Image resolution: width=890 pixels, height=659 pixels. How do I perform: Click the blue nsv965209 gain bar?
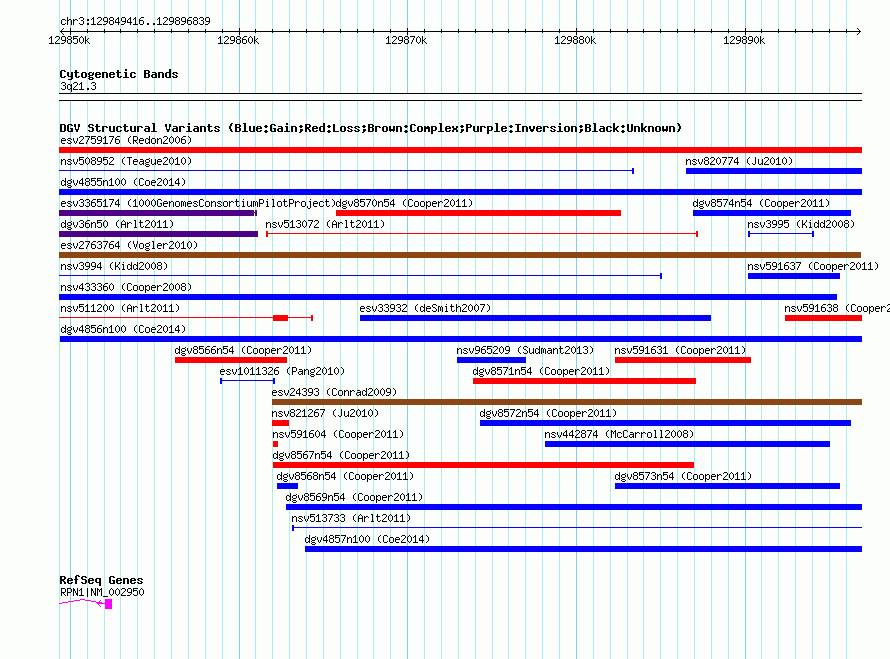click(x=492, y=360)
